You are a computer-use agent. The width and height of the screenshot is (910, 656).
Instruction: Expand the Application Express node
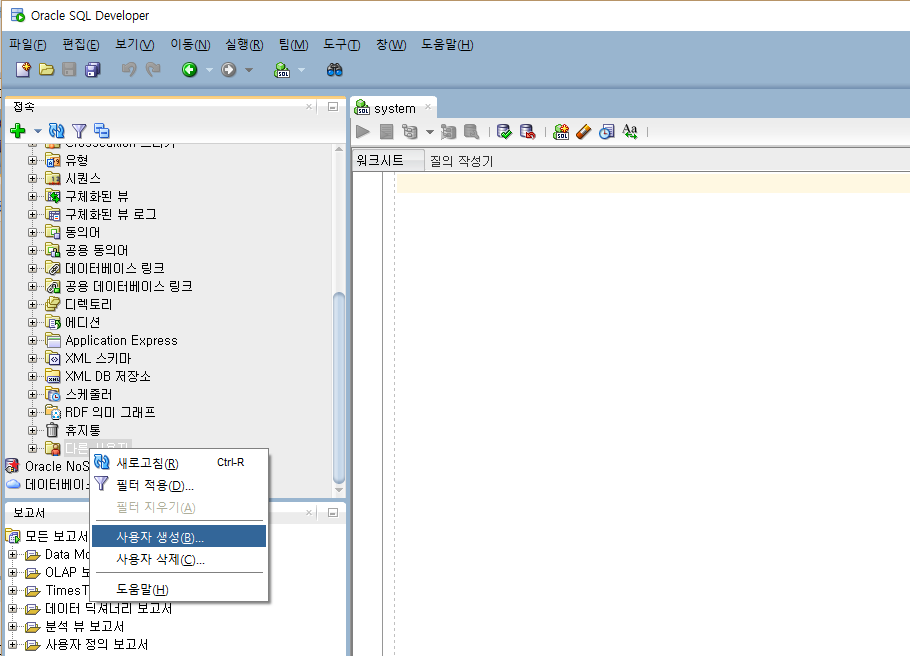tap(32, 340)
